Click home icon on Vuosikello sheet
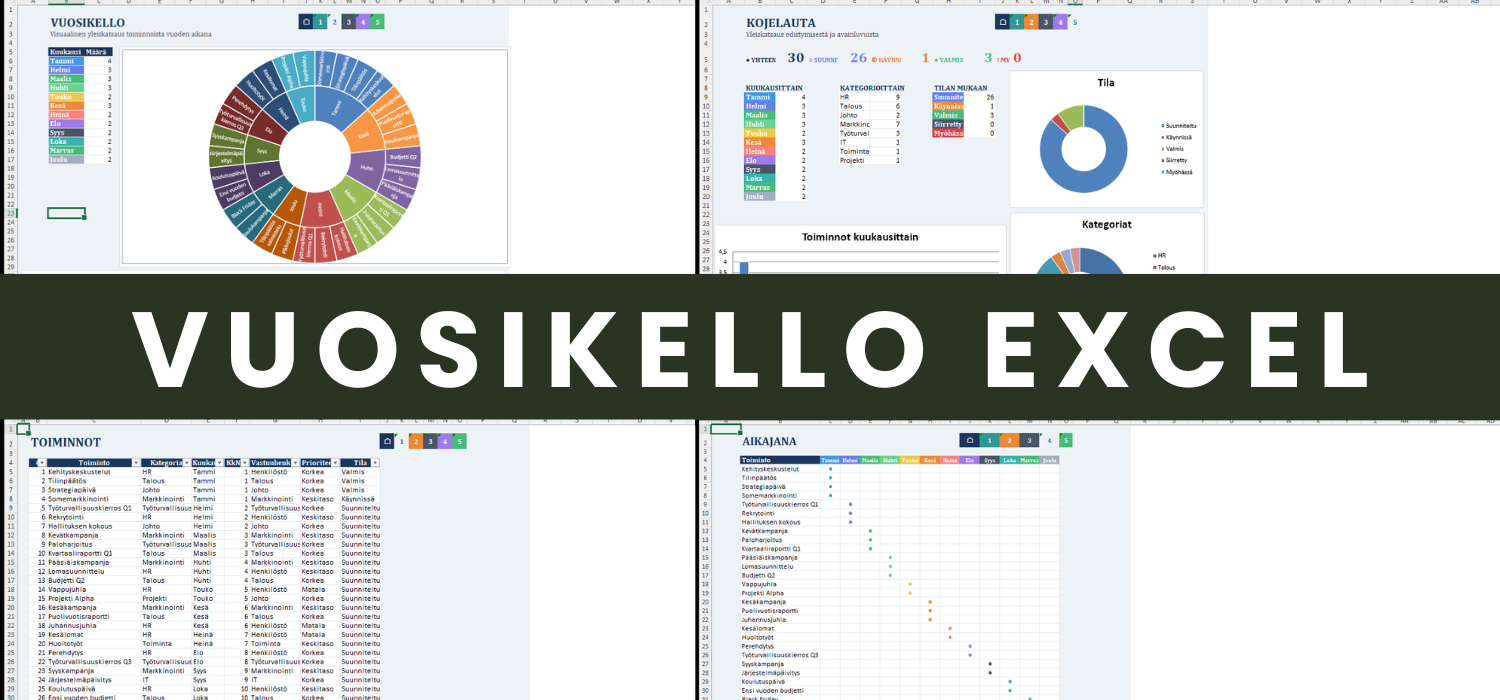1500x700 pixels. click(305, 22)
